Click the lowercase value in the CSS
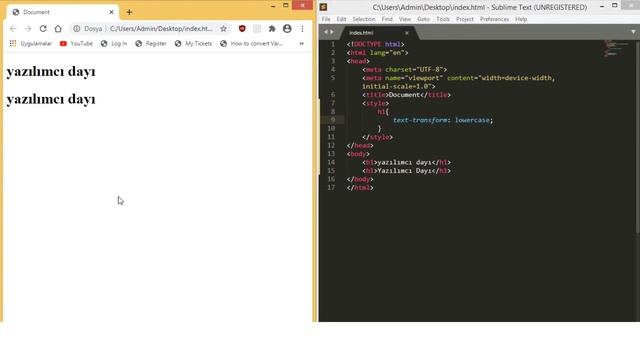This screenshot has height=360, width=640. pyautogui.click(x=472, y=120)
